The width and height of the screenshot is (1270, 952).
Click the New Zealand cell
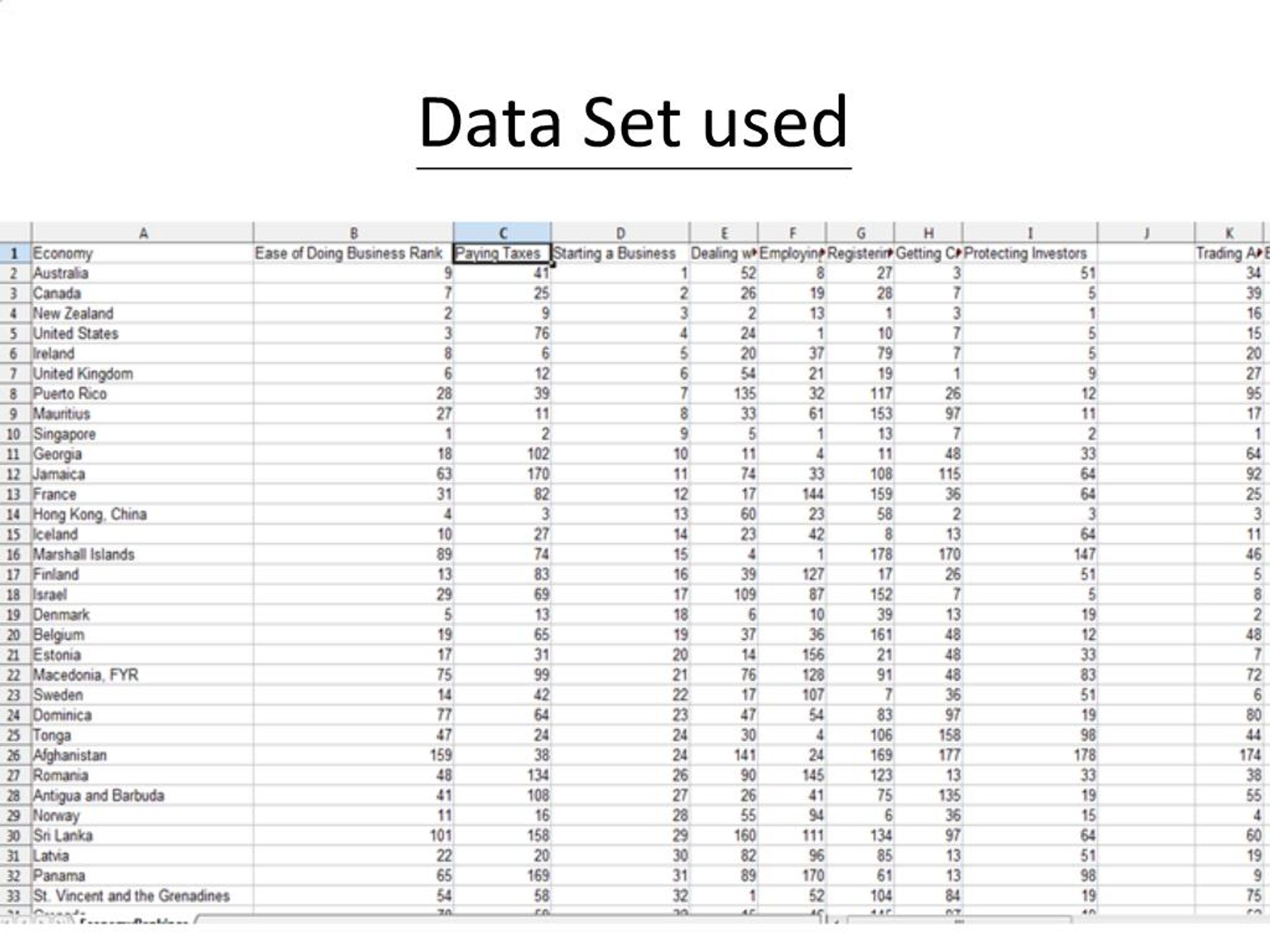pyautogui.click(x=142, y=313)
